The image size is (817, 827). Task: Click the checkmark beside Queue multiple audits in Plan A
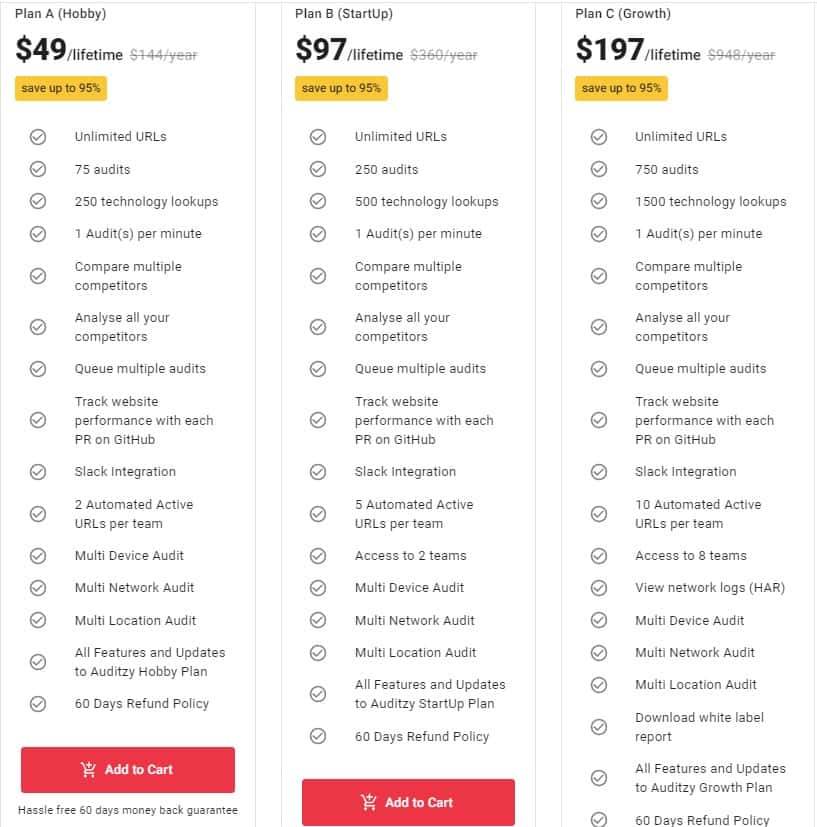[38, 369]
